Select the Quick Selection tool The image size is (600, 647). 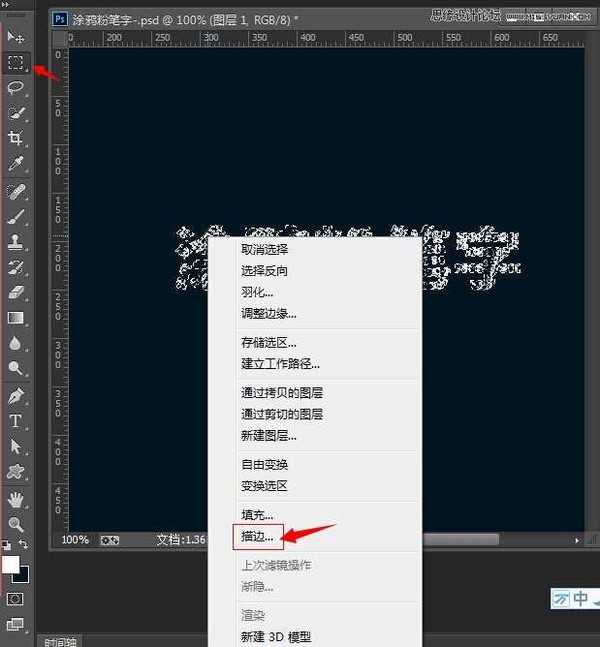tap(16, 113)
